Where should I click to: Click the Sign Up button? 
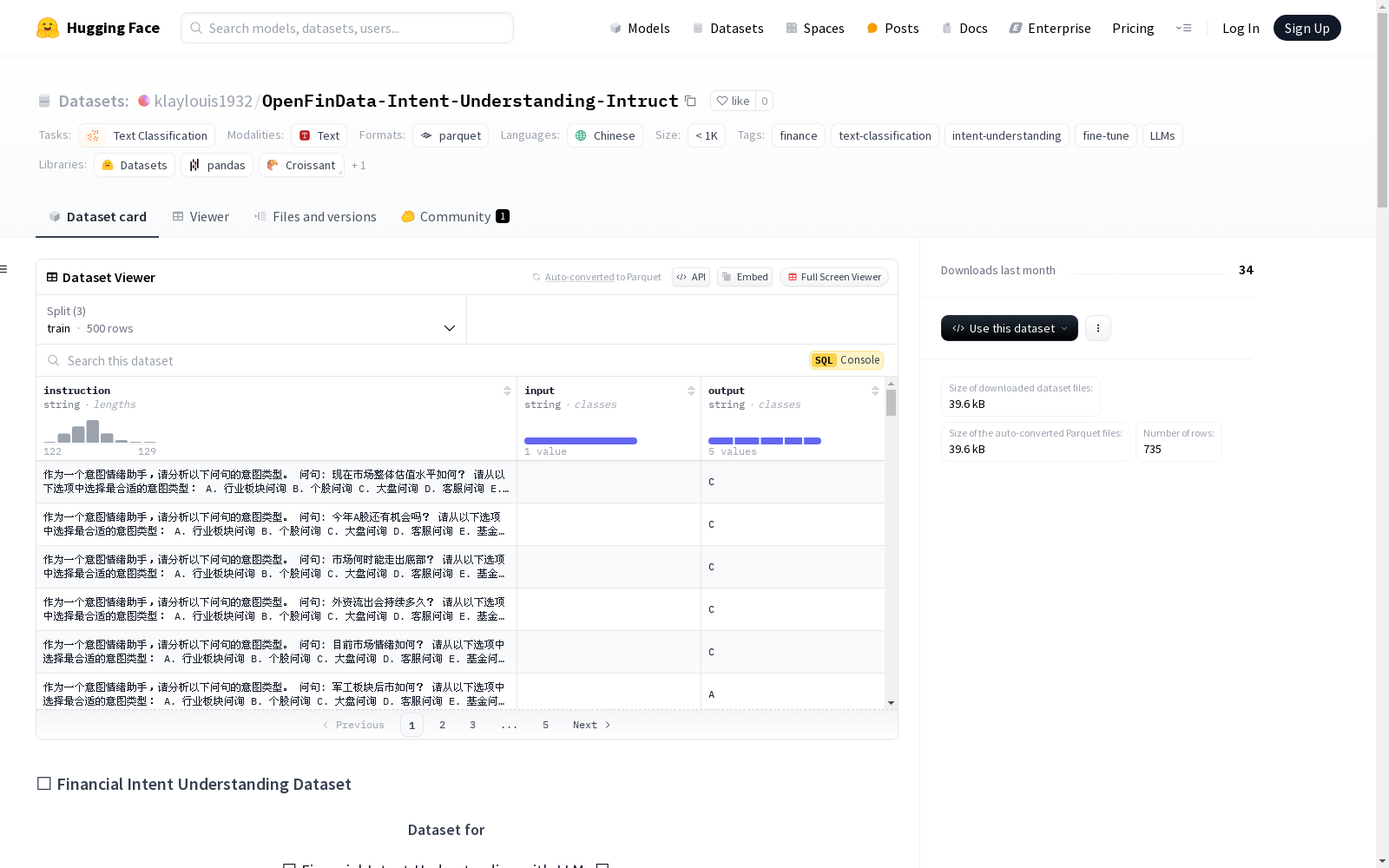[1307, 28]
